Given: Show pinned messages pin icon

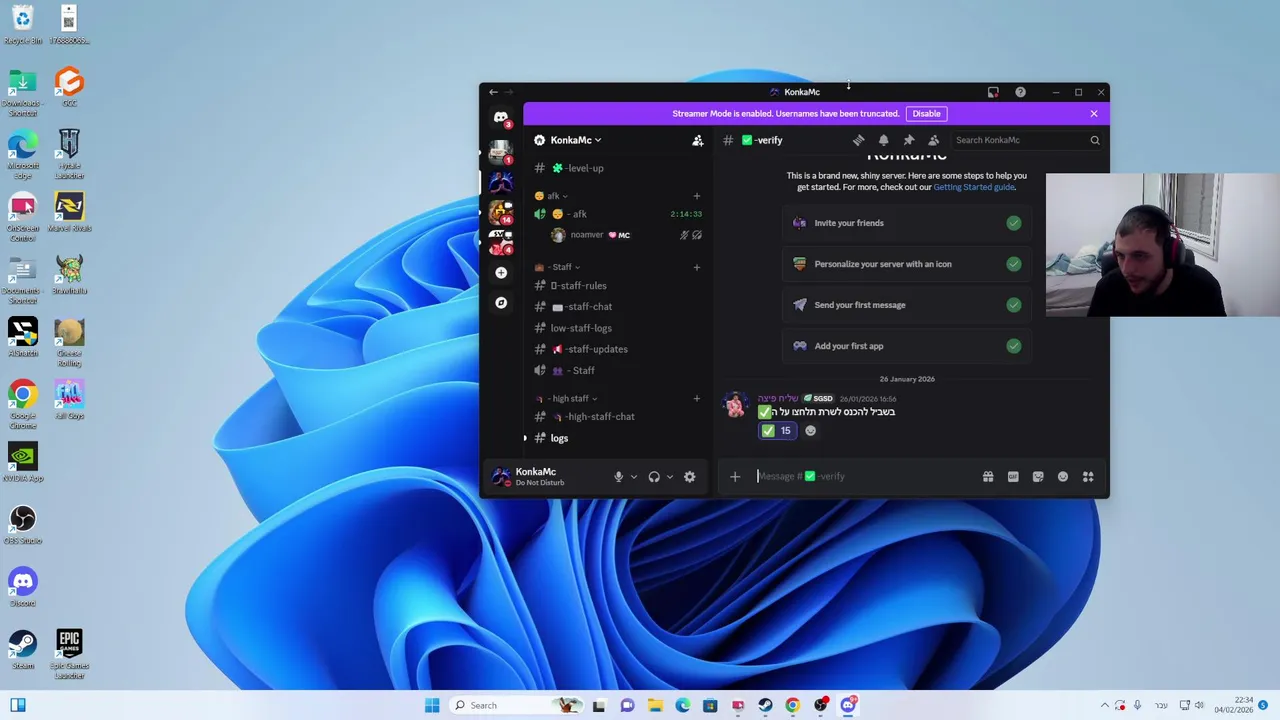Looking at the screenshot, I should [x=908, y=140].
